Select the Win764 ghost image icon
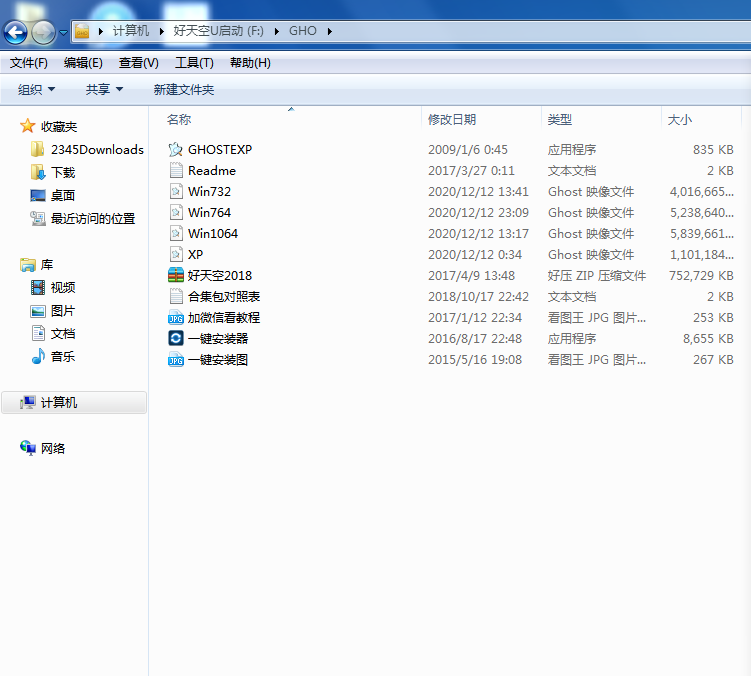Viewport: 751px width, 676px height. [176, 212]
